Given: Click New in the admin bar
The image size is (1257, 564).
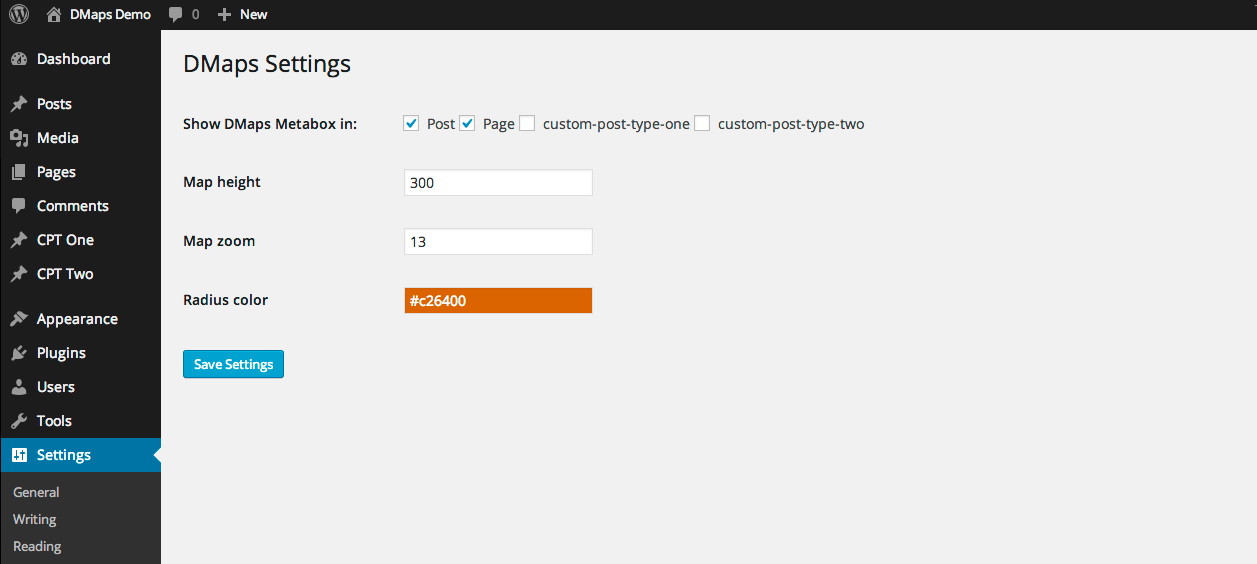Looking at the screenshot, I should pos(254,15).
